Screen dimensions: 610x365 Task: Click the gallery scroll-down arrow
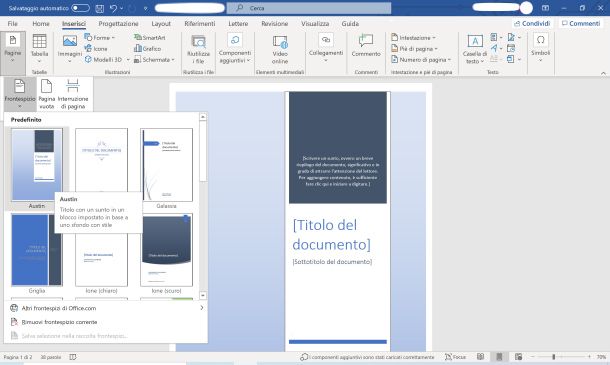coord(203,295)
